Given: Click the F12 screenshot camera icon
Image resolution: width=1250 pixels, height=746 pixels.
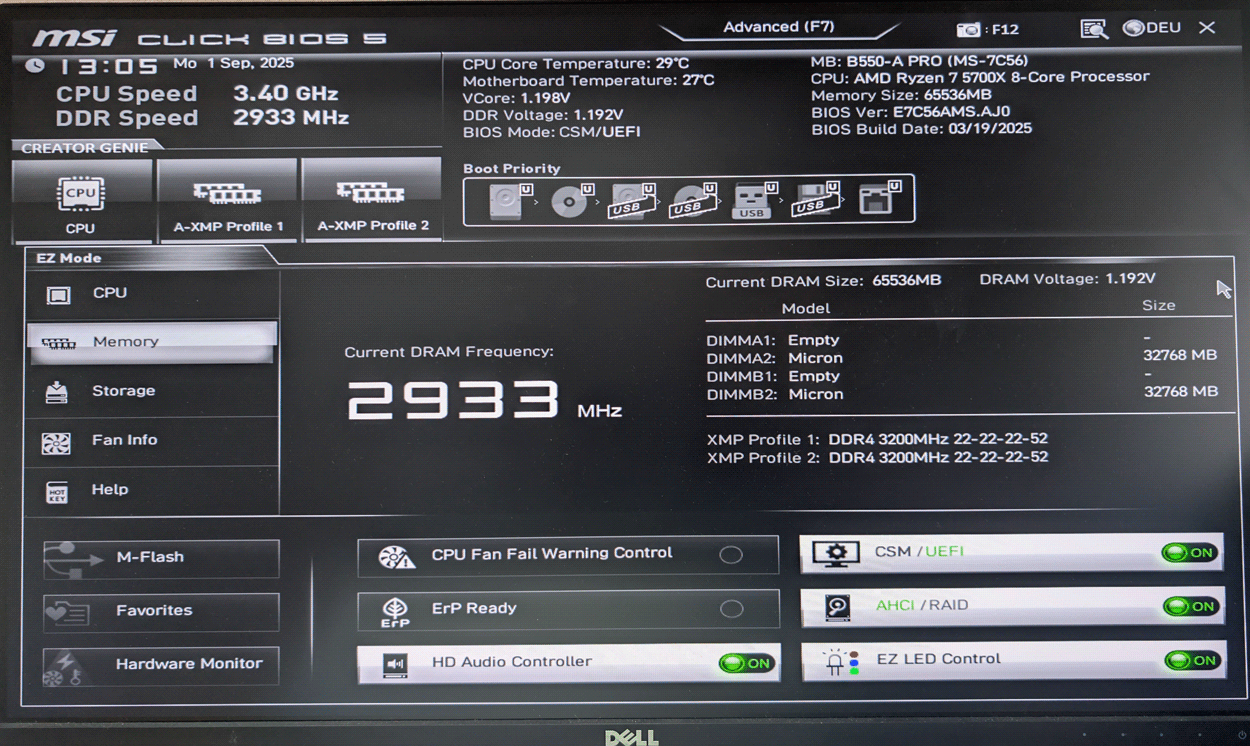Looking at the screenshot, I should point(968,29).
